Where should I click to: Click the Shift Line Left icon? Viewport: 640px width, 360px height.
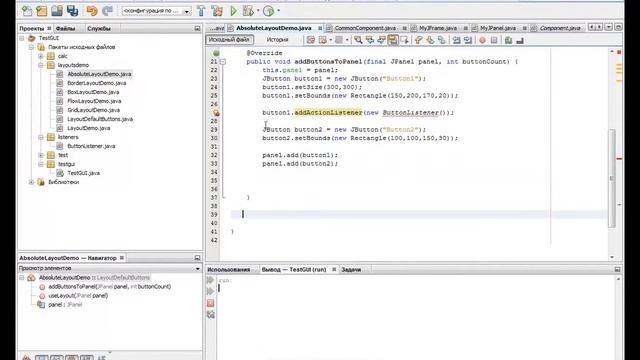(x=456, y=40)
